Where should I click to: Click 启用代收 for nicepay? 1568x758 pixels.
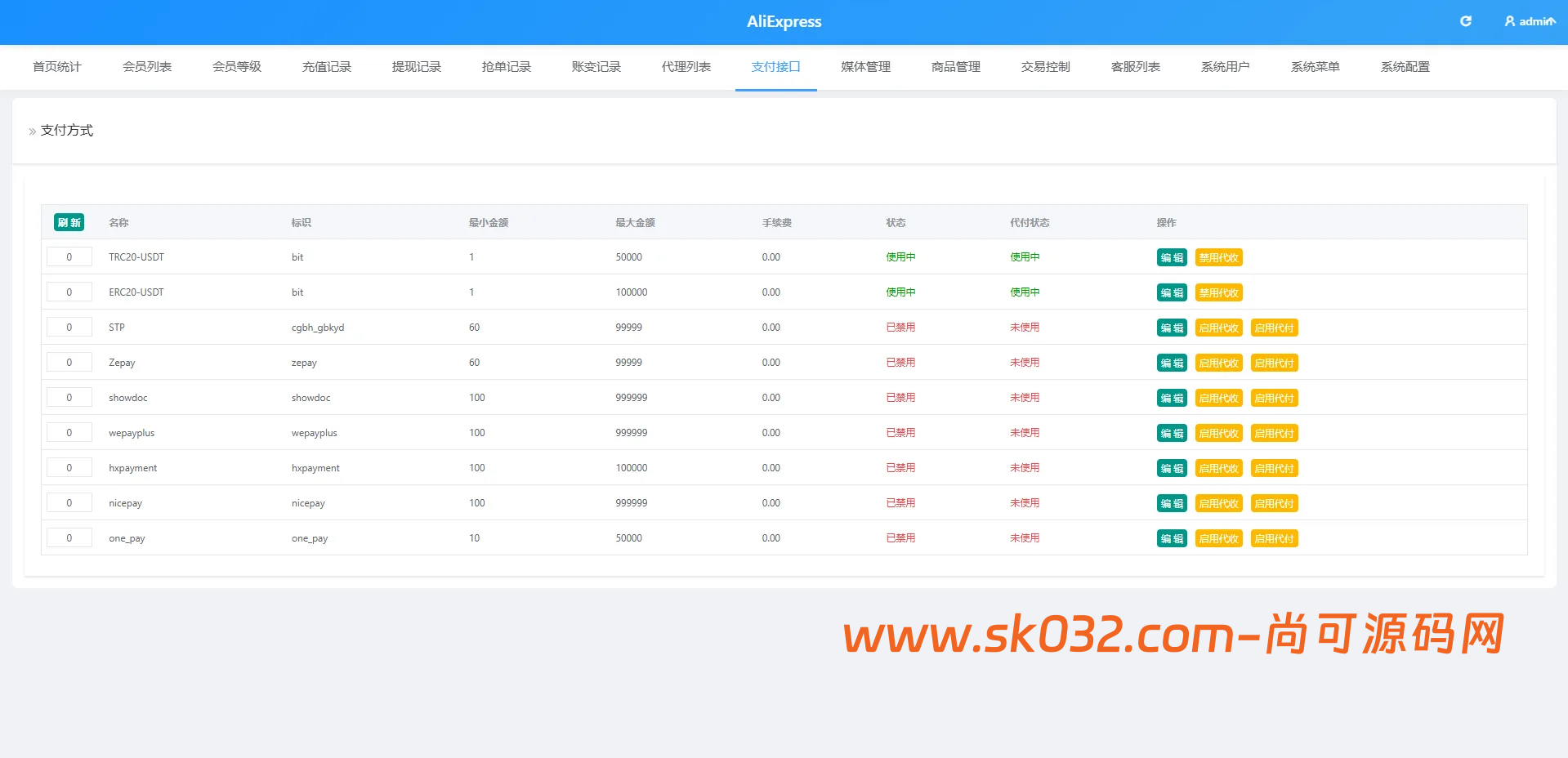click(x=1219, y=503)
